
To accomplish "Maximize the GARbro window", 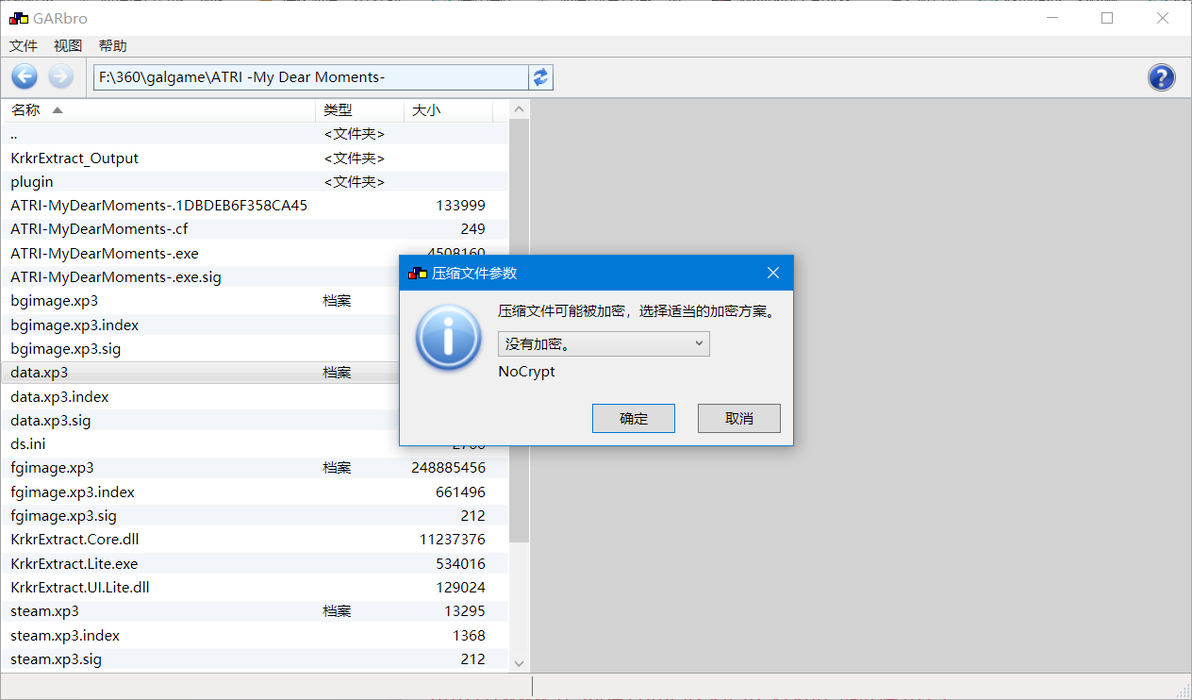I will [1107, 18].
